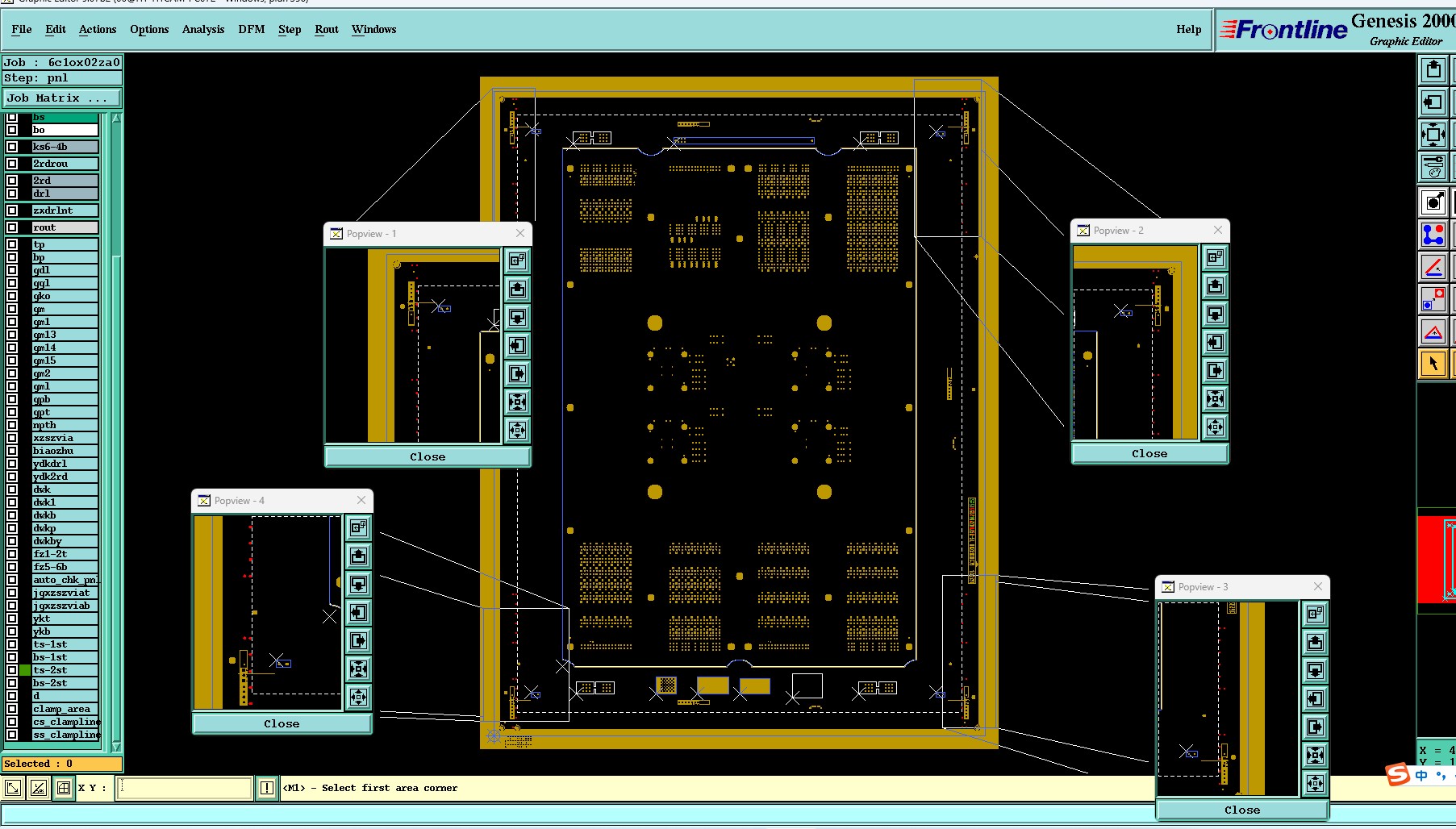Open the Edit menu

(56, 29)
